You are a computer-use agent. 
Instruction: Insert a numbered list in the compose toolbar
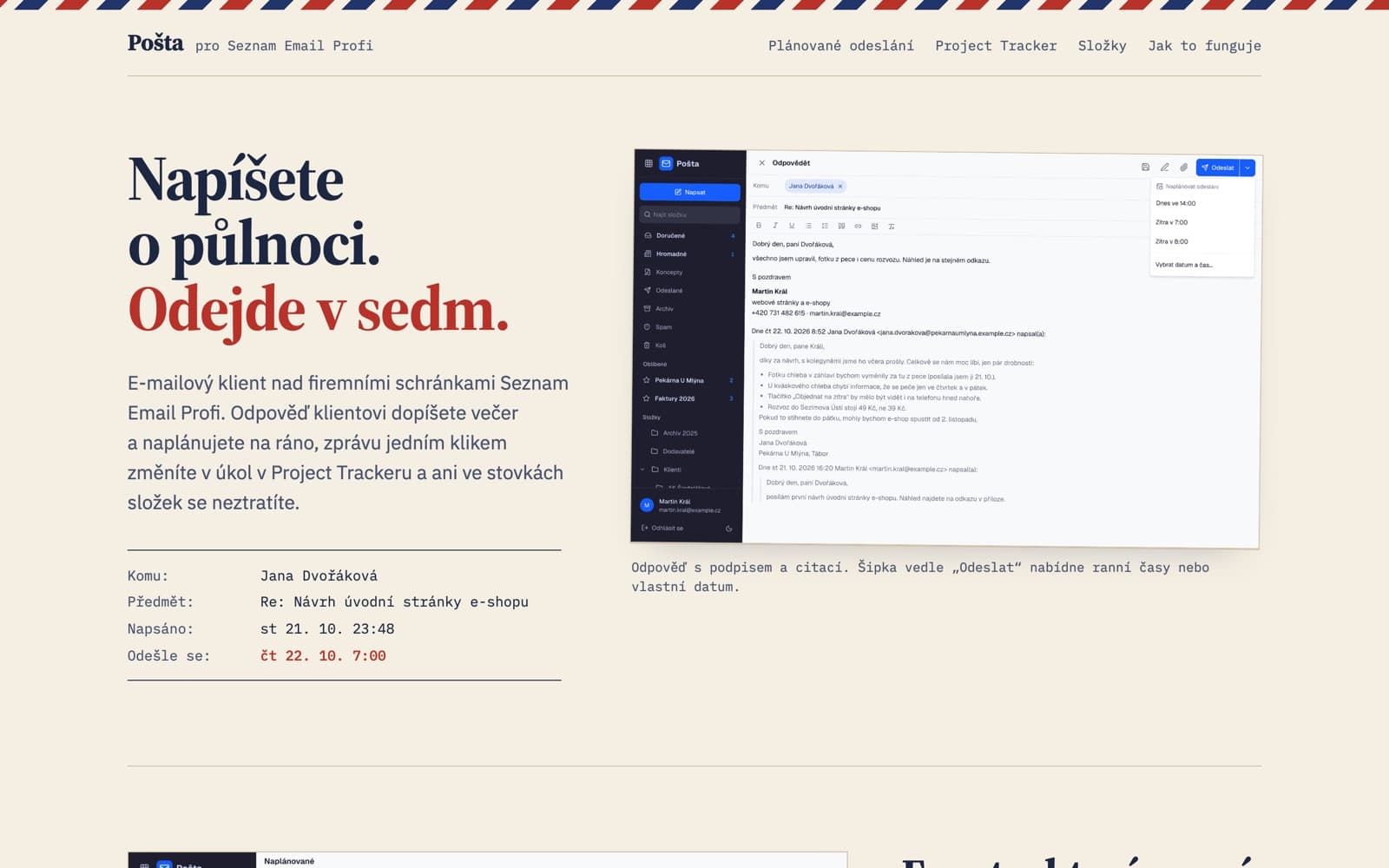[x=824, y=226]
